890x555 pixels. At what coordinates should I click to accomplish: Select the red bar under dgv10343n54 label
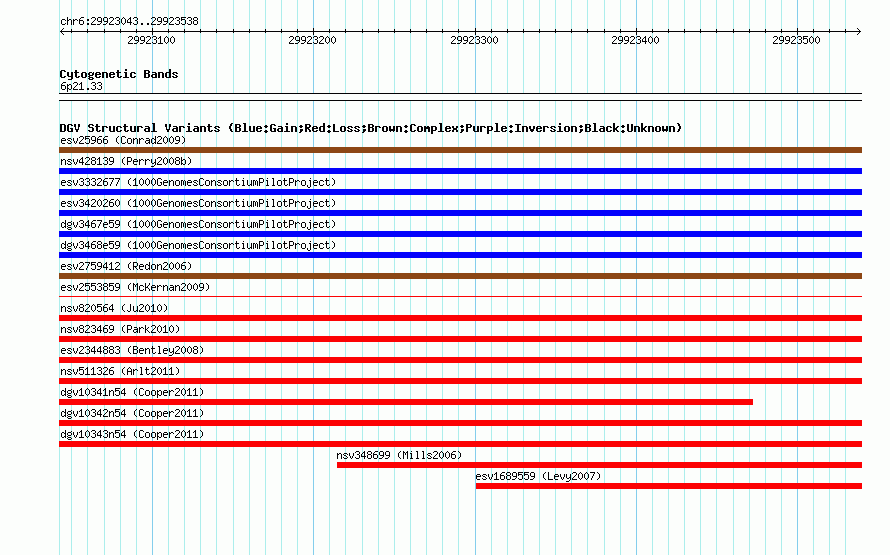(x=460, y=444)
